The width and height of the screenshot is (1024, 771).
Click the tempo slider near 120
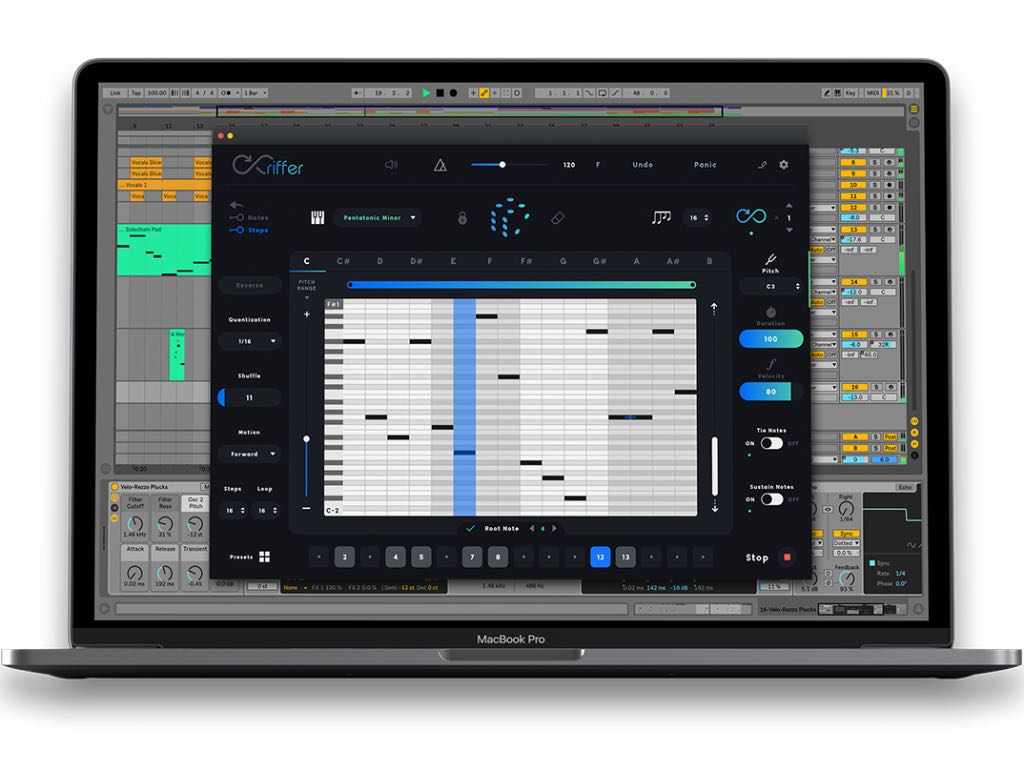503,165
